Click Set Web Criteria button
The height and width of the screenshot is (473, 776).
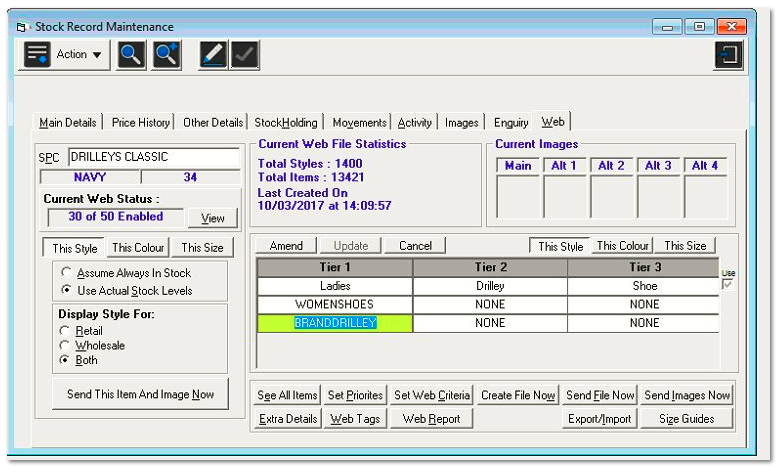[432, 395]
